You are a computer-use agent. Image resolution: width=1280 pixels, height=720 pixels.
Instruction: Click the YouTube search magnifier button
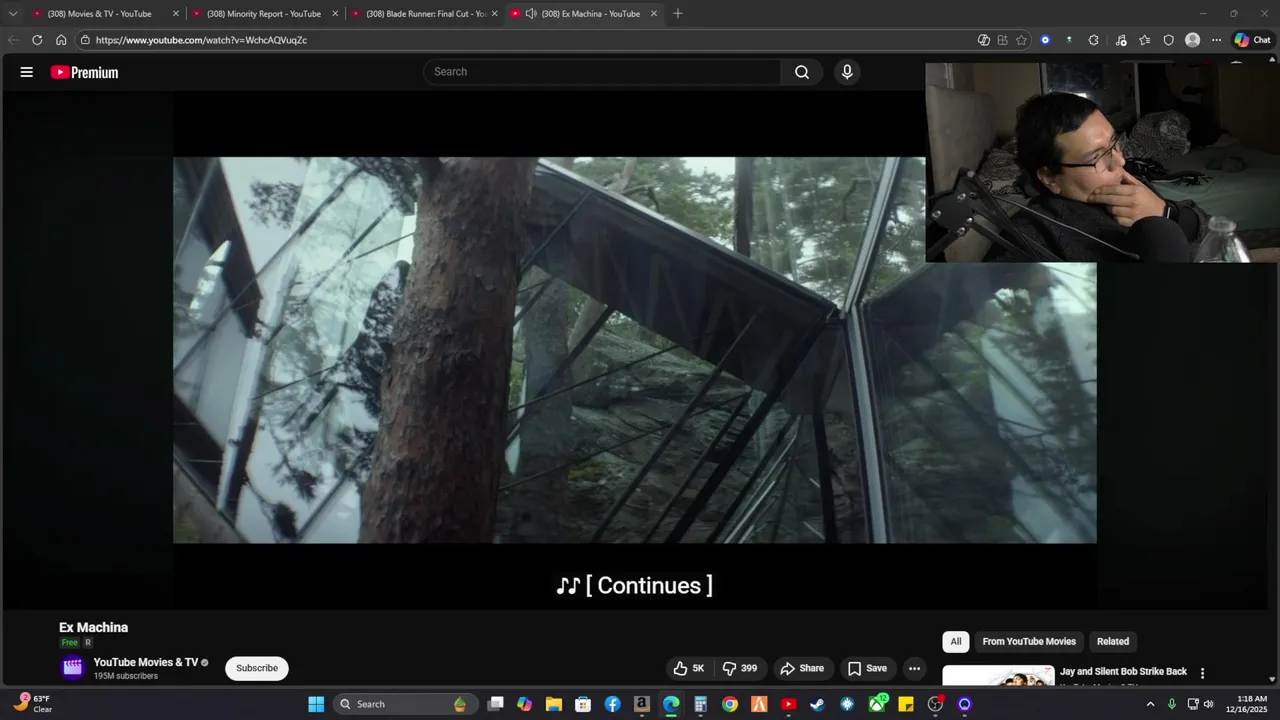click(802, 72)
